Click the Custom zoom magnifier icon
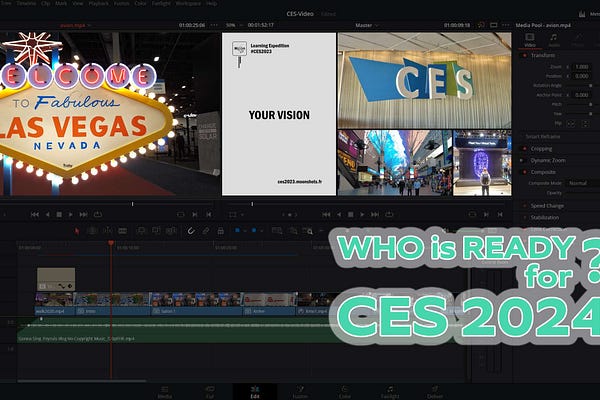 coord(308,231)
